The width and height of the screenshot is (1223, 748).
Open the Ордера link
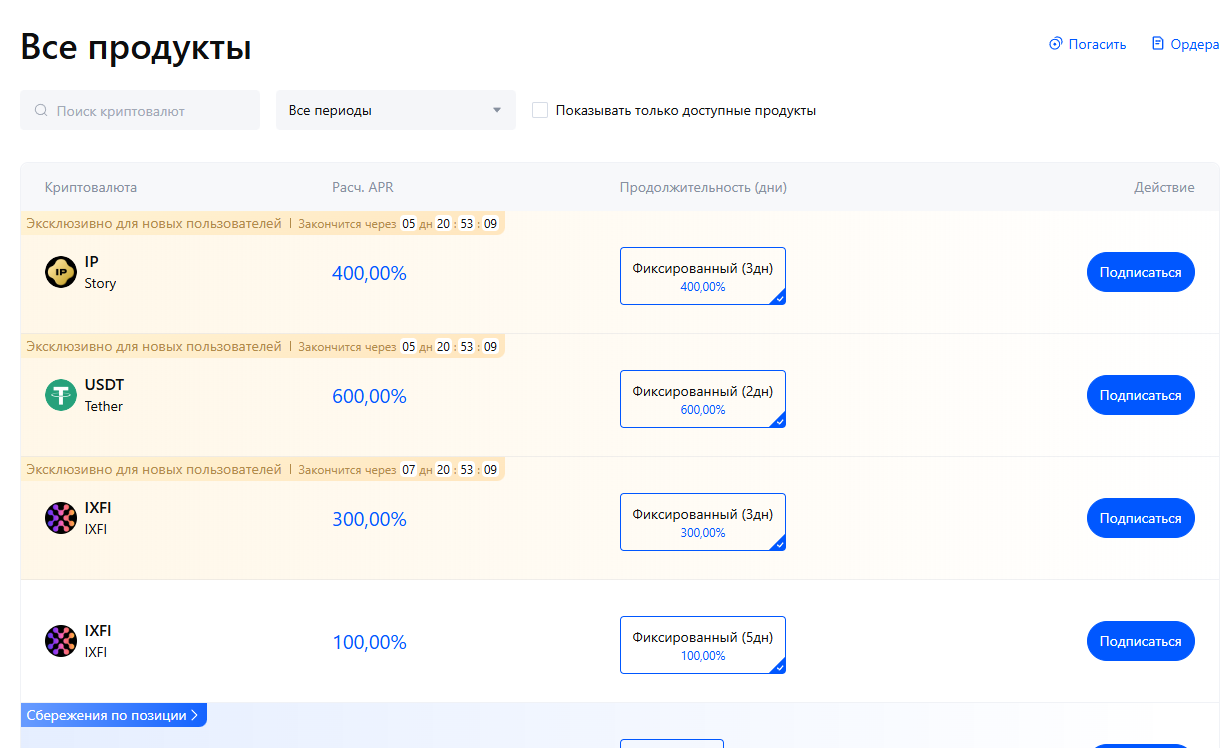coord(1194,44)
